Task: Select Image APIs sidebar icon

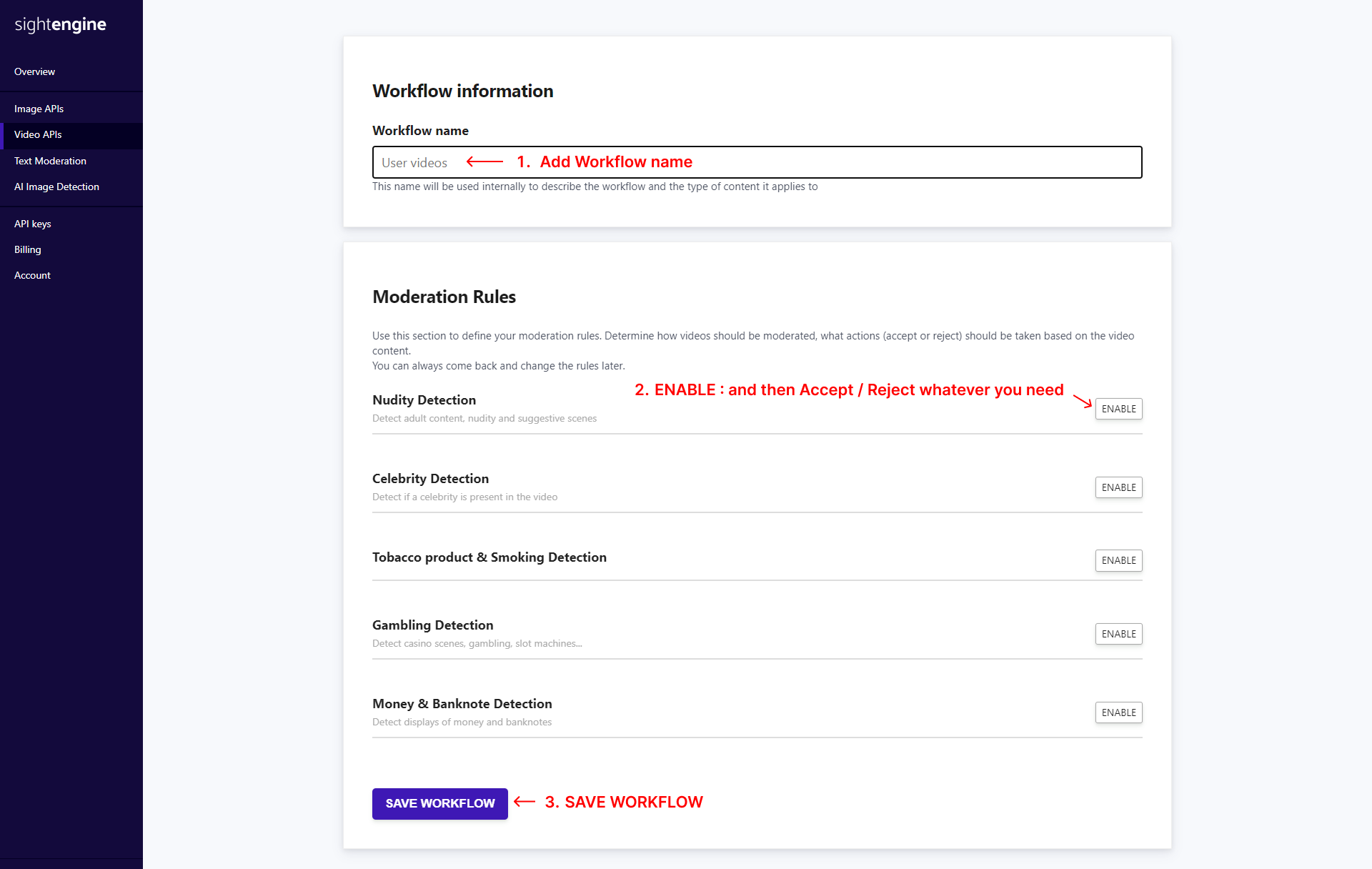Action: click(x=38, y=108)
